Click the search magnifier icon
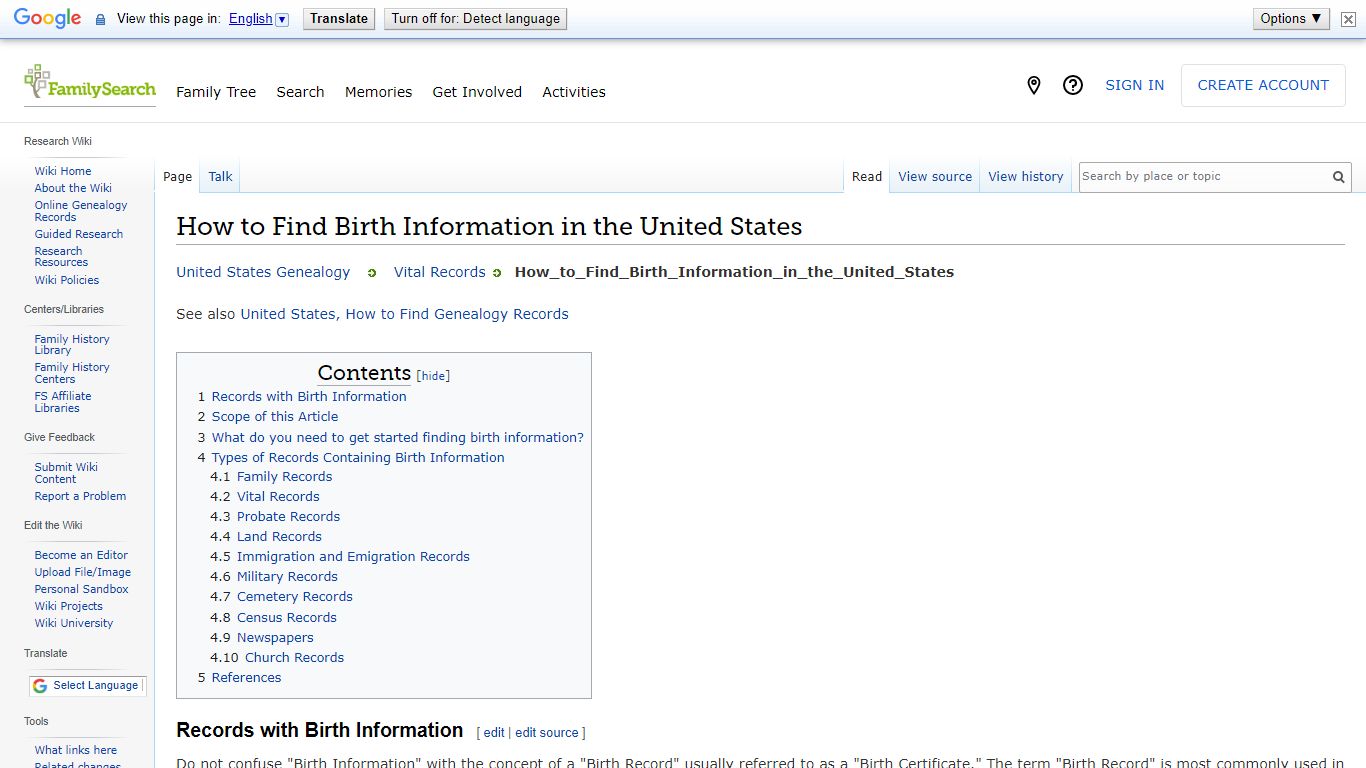This screenshot has height=768, width=1366. pos(1338,177)
